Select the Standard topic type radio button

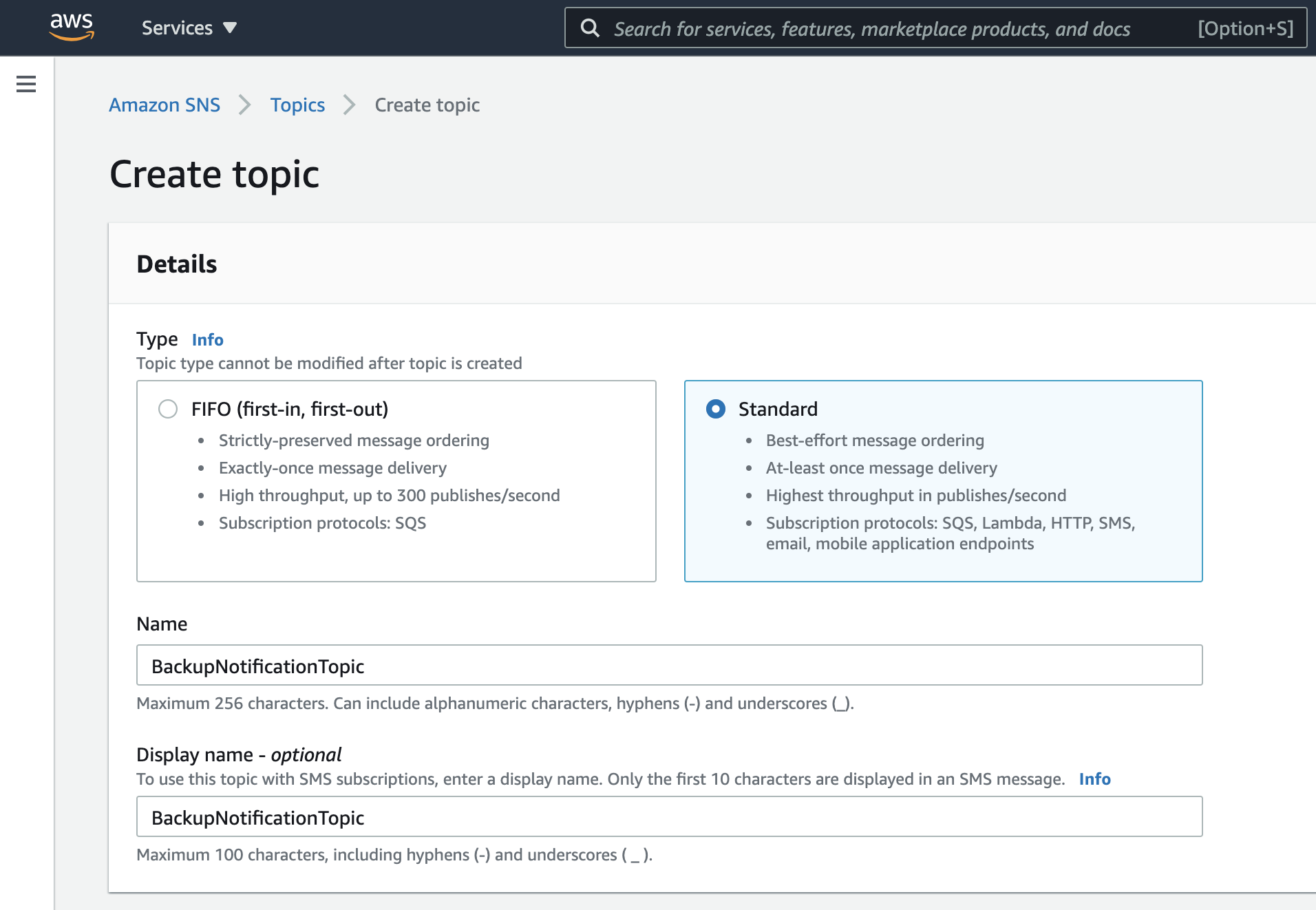click(x=716, y=409)
